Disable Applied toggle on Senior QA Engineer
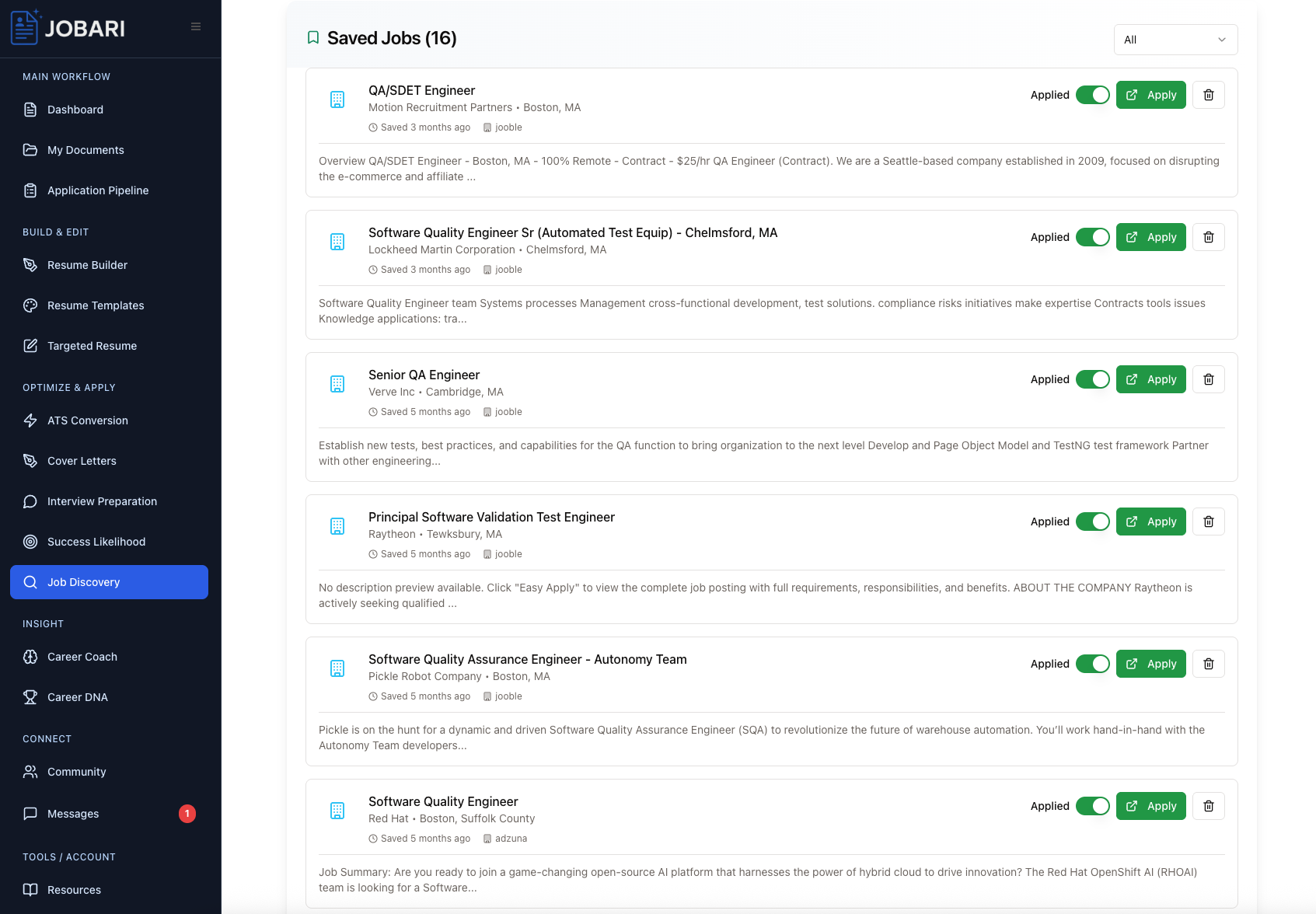The width and height of the screenshot is (1316, 914). coord(1093,379)
